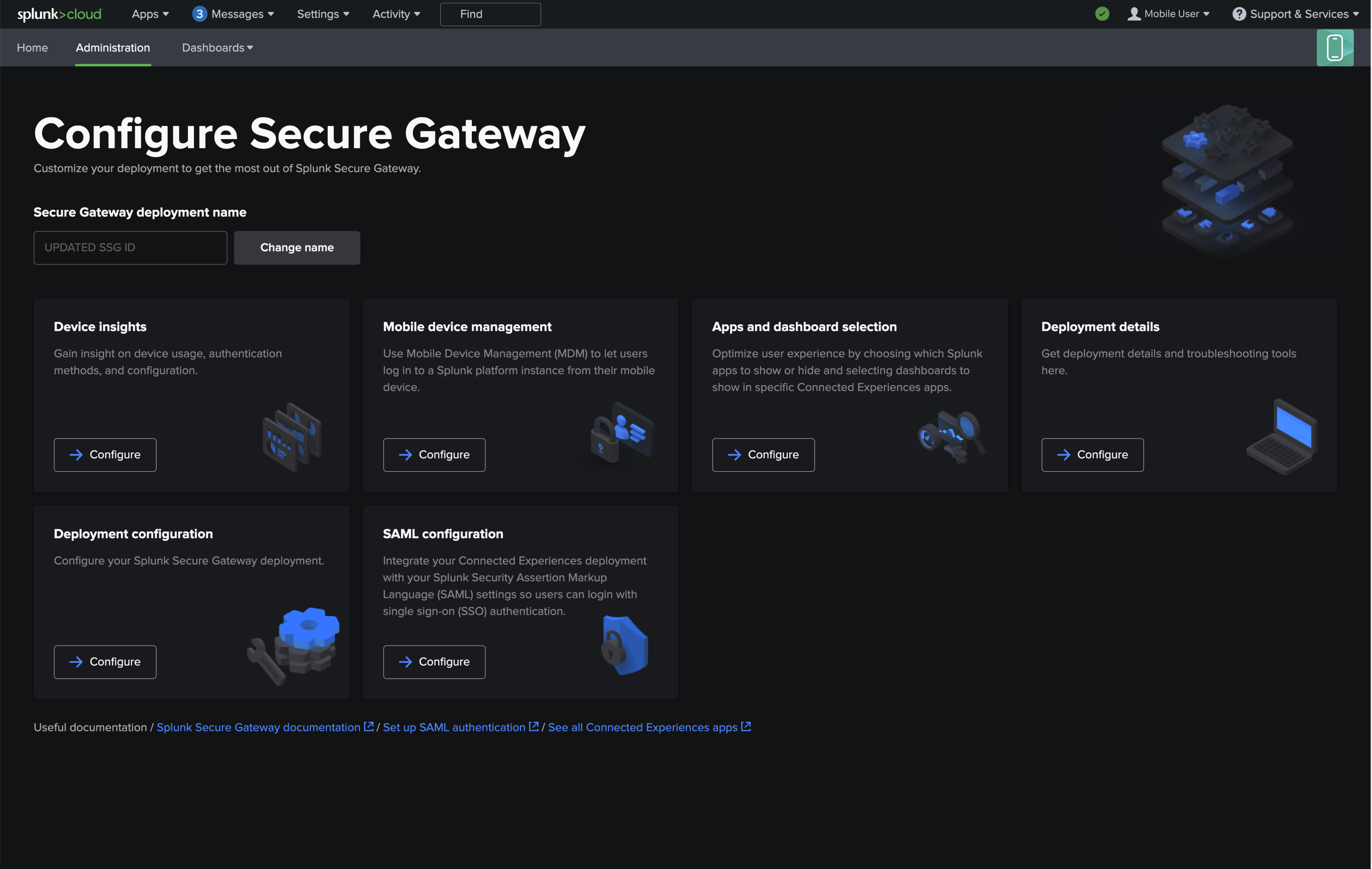Focus the Find search field
The width and height of the screenshot is (1372, 869).
tap(490, 14)
